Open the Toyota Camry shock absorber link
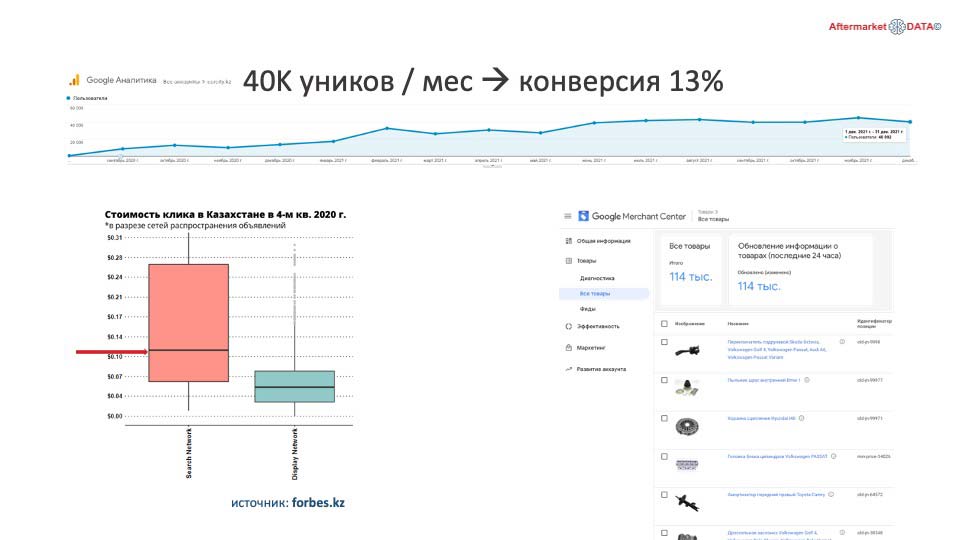This screenshot has height=540, width=960. 776,494
